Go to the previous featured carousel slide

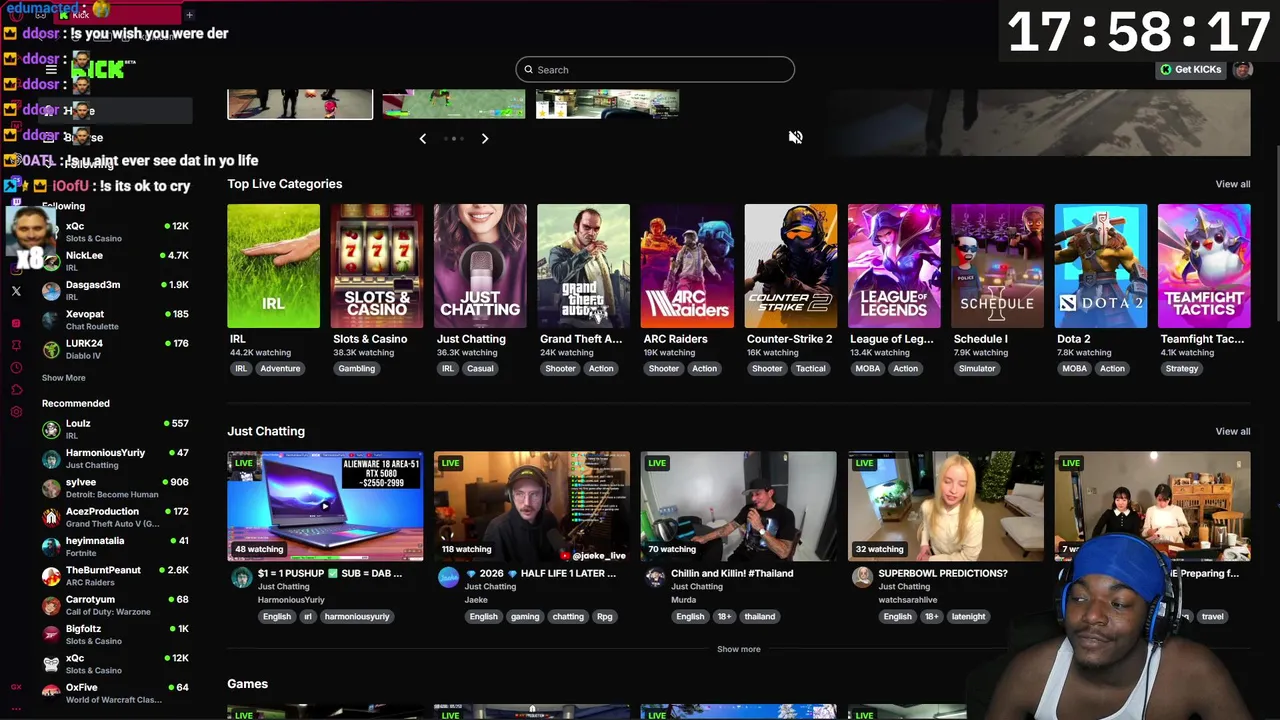click(x=423, y=138)
